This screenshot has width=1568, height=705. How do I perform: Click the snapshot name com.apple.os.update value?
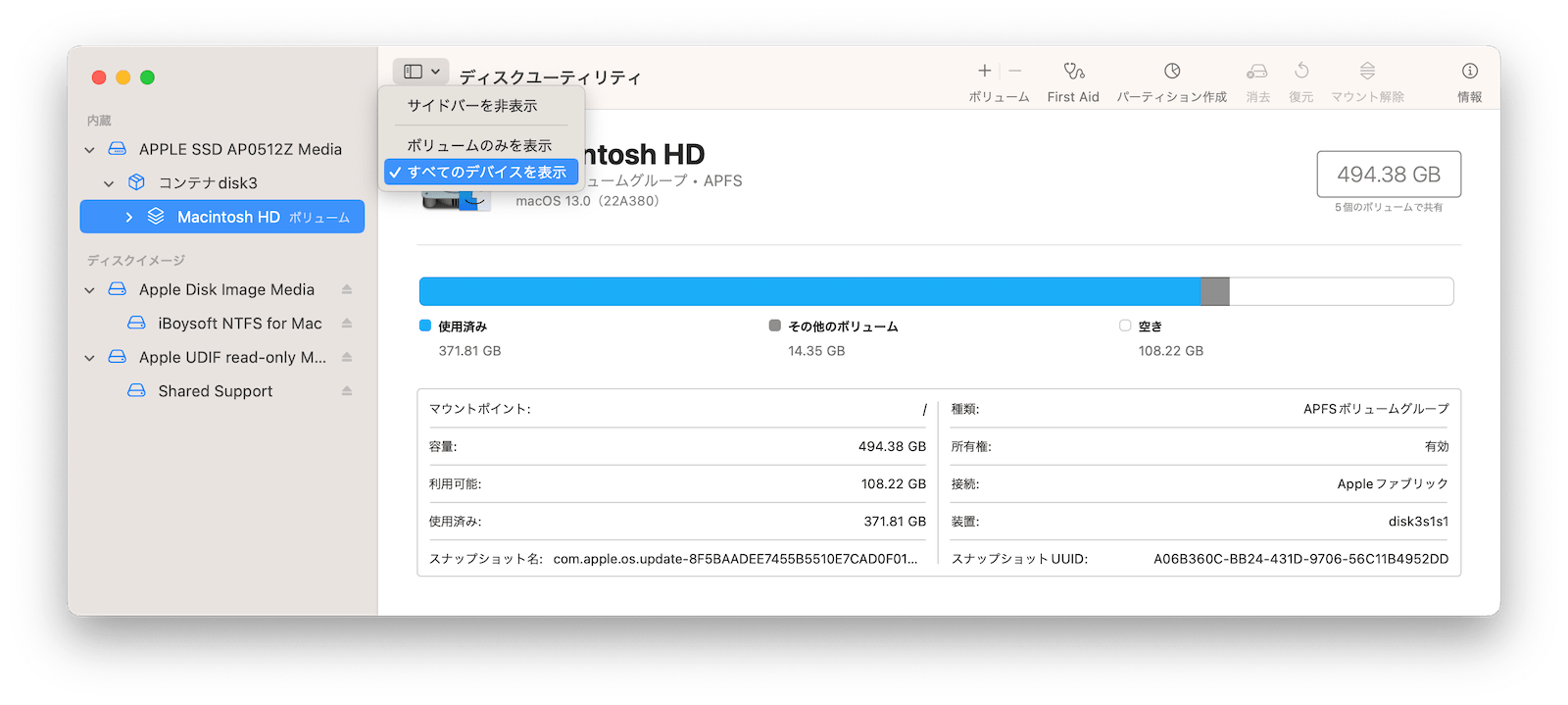[x=735, y=559]
